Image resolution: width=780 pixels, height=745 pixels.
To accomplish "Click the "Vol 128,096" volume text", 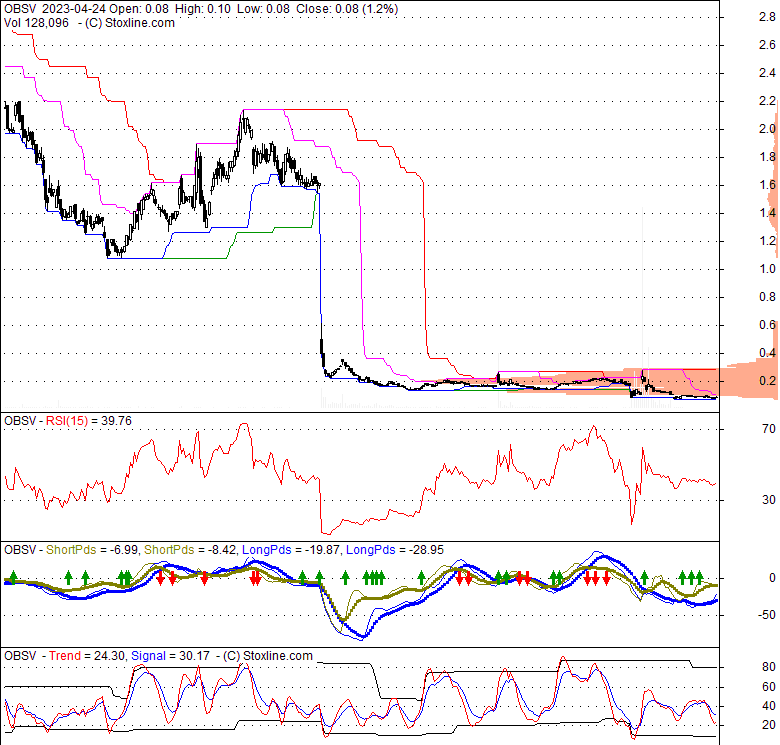I will [x=36, y=23].
